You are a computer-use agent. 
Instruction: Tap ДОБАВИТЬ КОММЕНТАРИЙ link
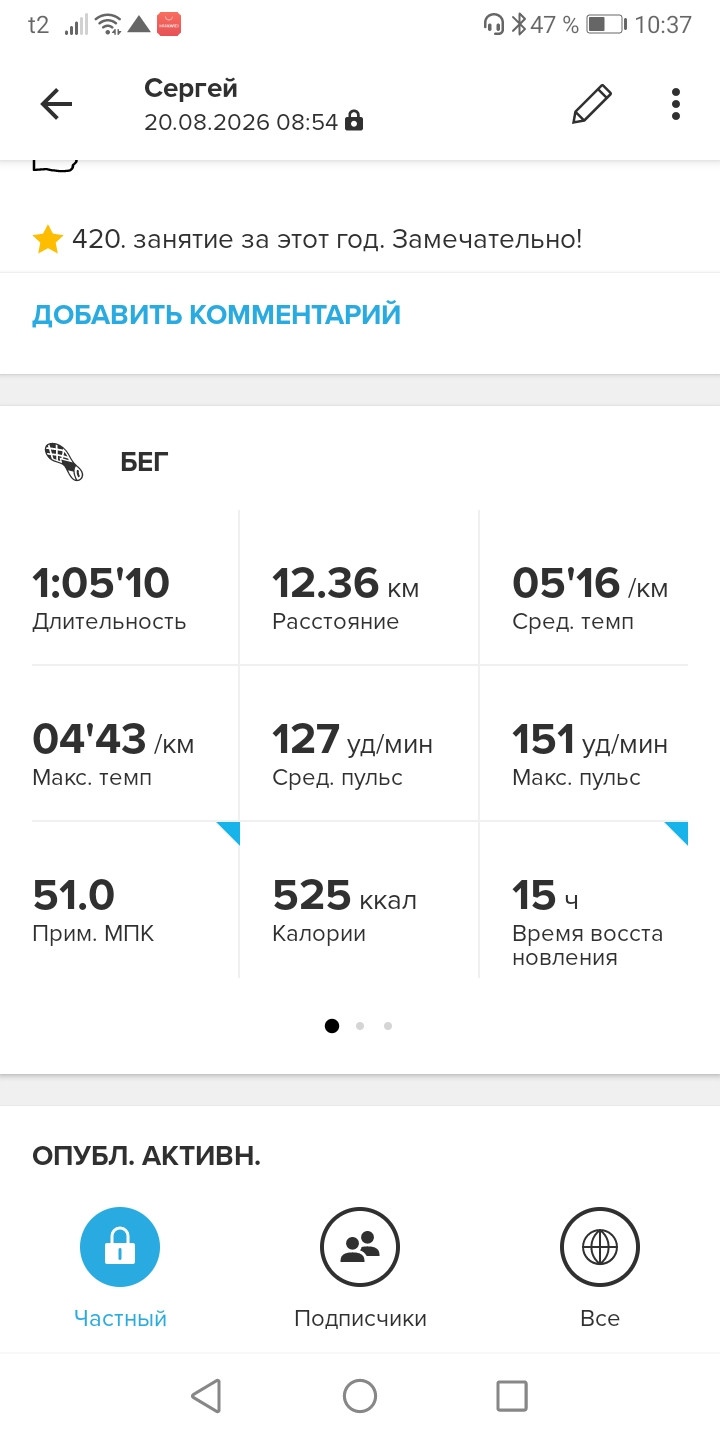pos(216,314)
